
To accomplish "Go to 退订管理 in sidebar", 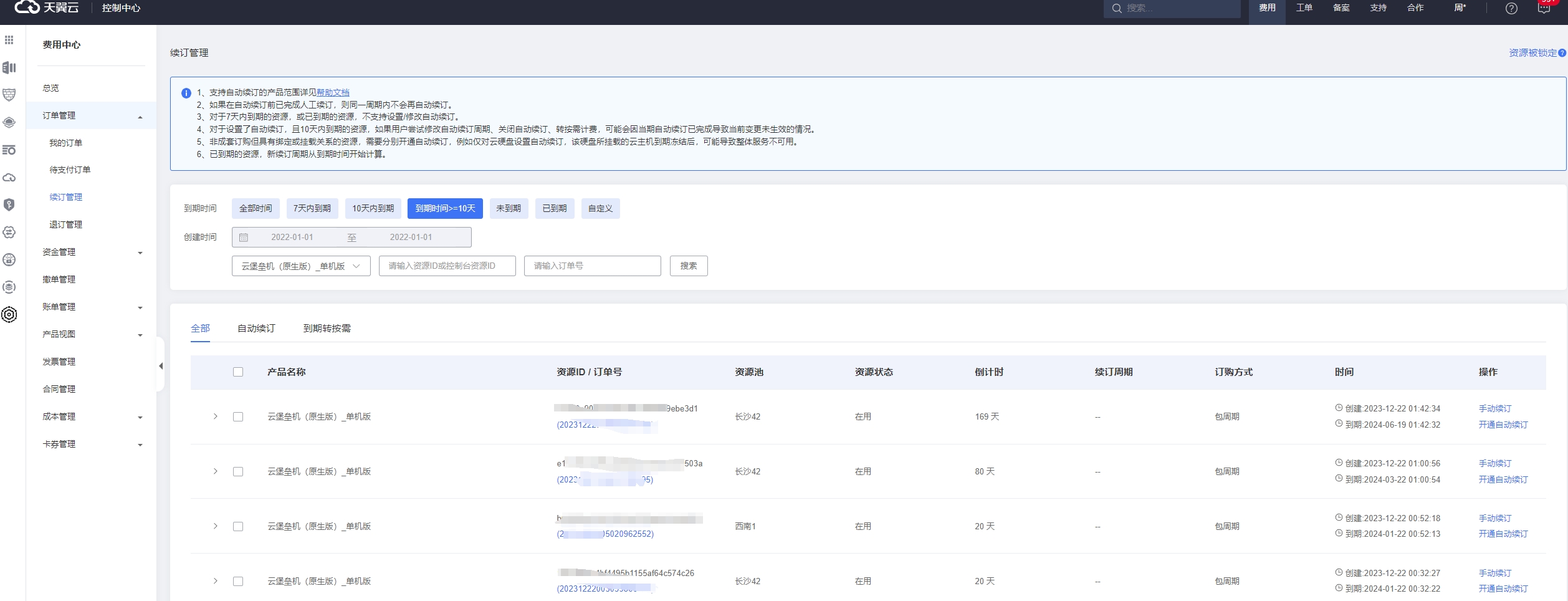I will point(66,224).
